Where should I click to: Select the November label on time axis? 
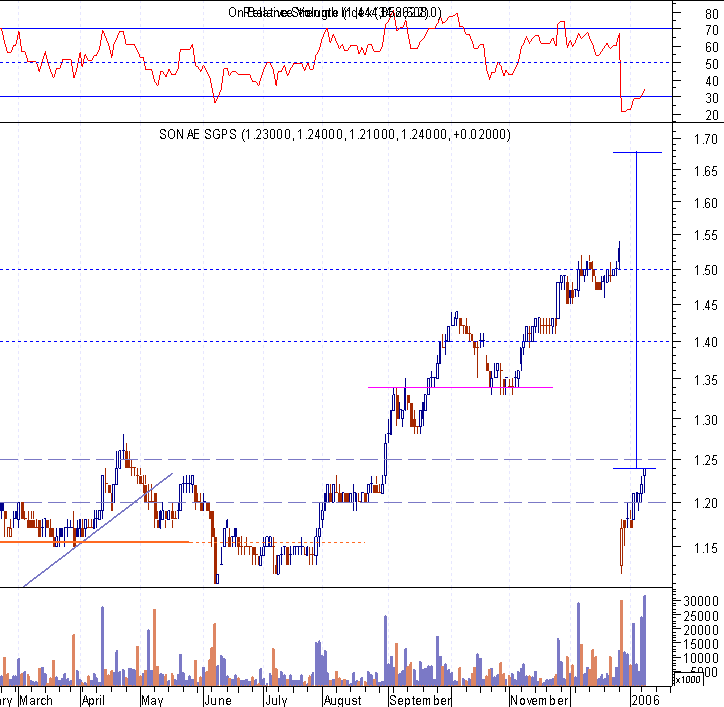click(x=539, y=700)
